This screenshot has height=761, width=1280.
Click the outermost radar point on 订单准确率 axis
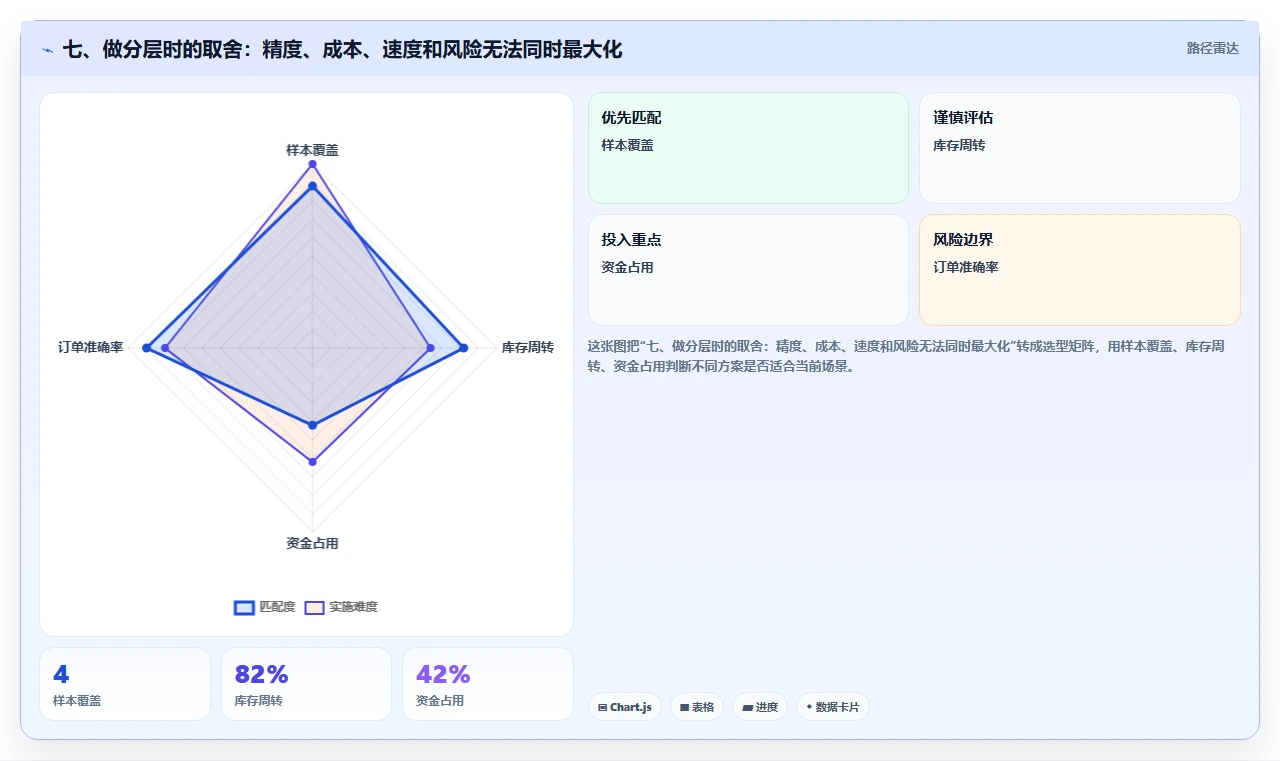coord(146,348)
